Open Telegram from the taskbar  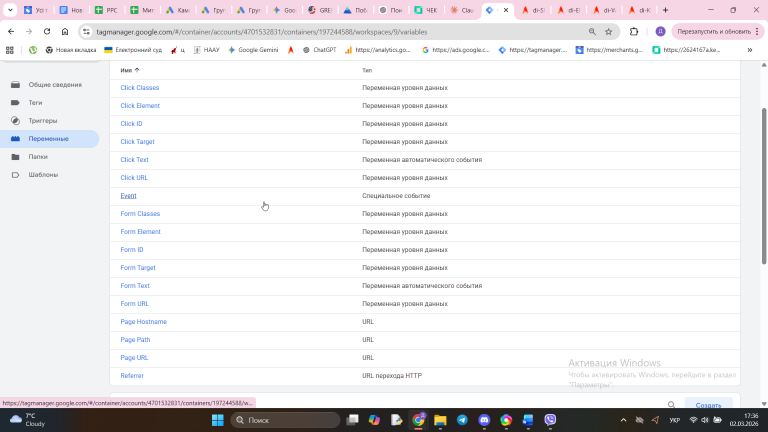(x=462, y=420)
